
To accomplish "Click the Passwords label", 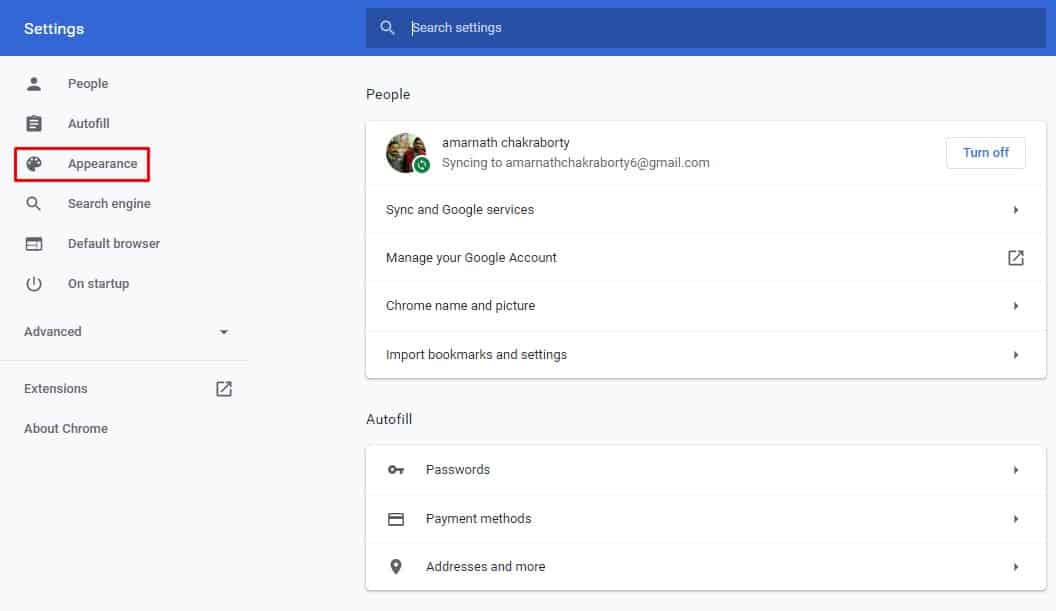I will point(458,470).
